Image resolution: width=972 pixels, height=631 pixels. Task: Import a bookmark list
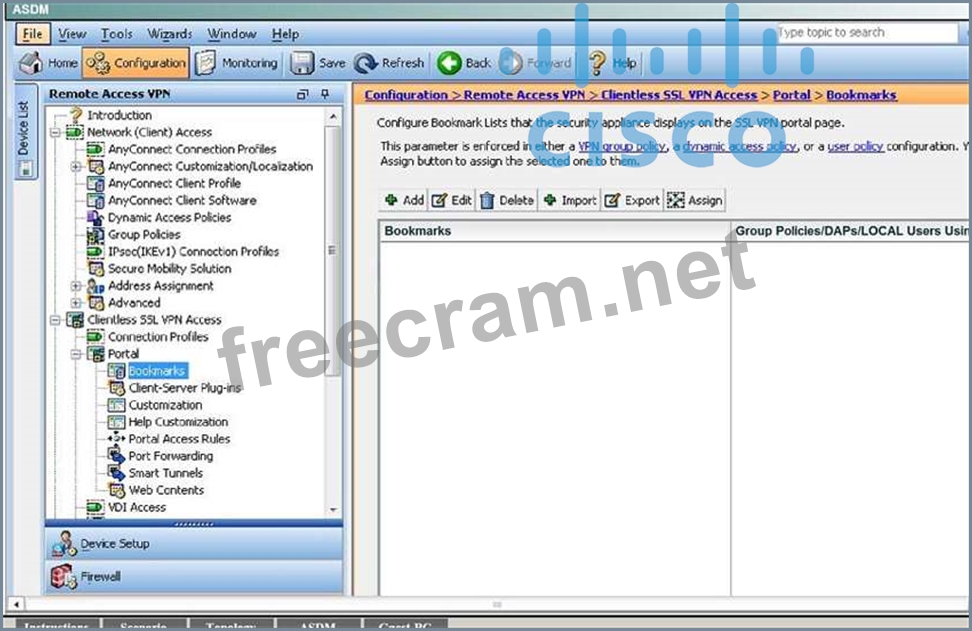click(x=550, y=200)
